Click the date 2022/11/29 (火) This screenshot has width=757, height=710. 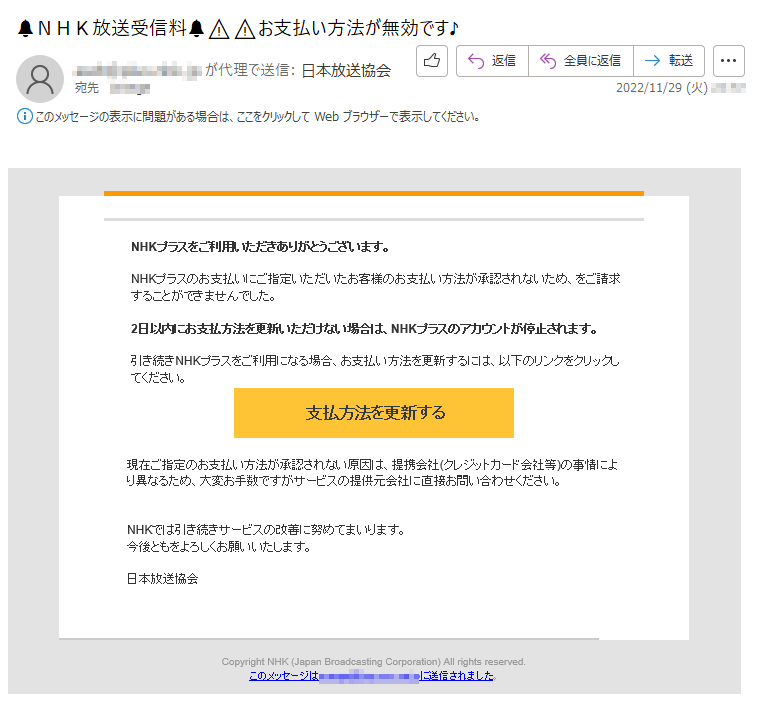pyautogui.click(x=661, y=88)
